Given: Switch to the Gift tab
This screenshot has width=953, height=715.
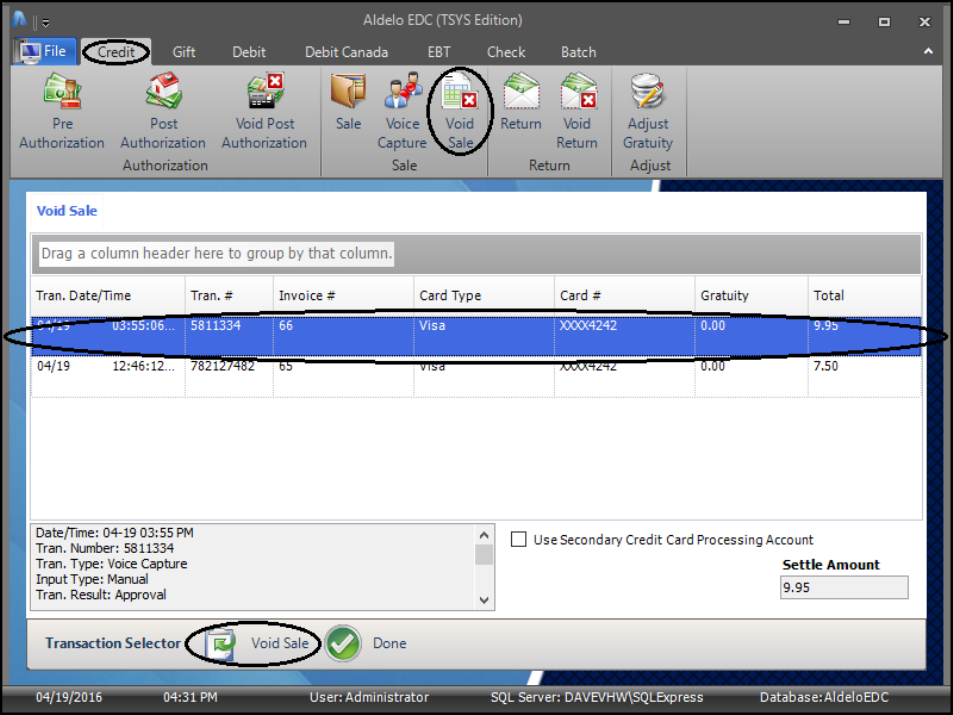Looking at the screenshot, I should [x=184, y=52].
